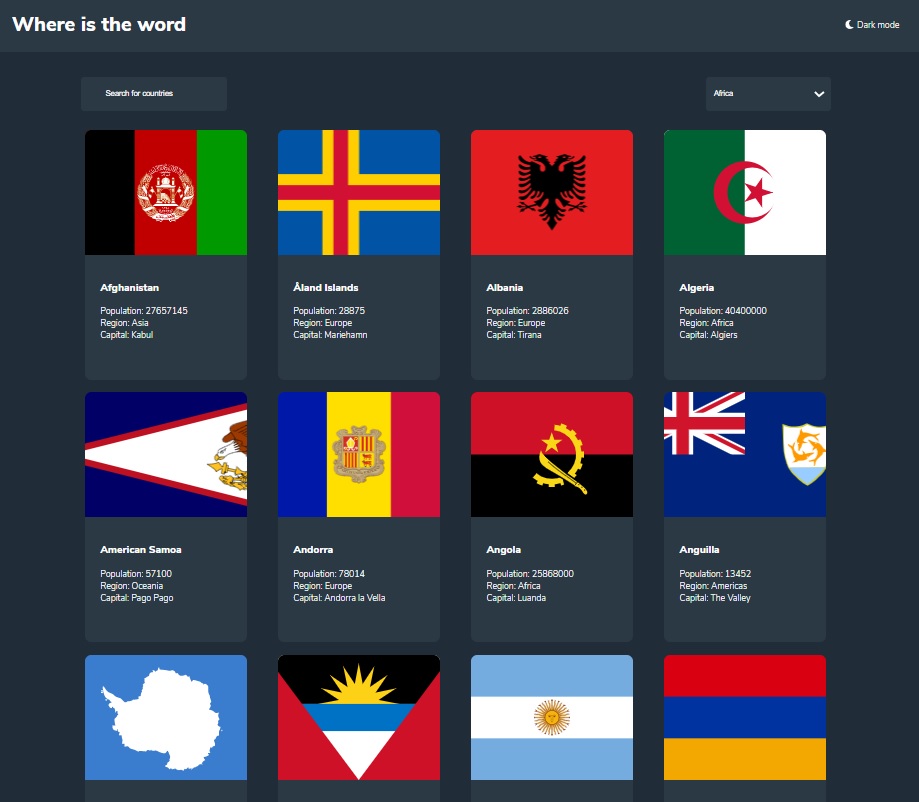Focus the Search for countries field

pos(154,94)
